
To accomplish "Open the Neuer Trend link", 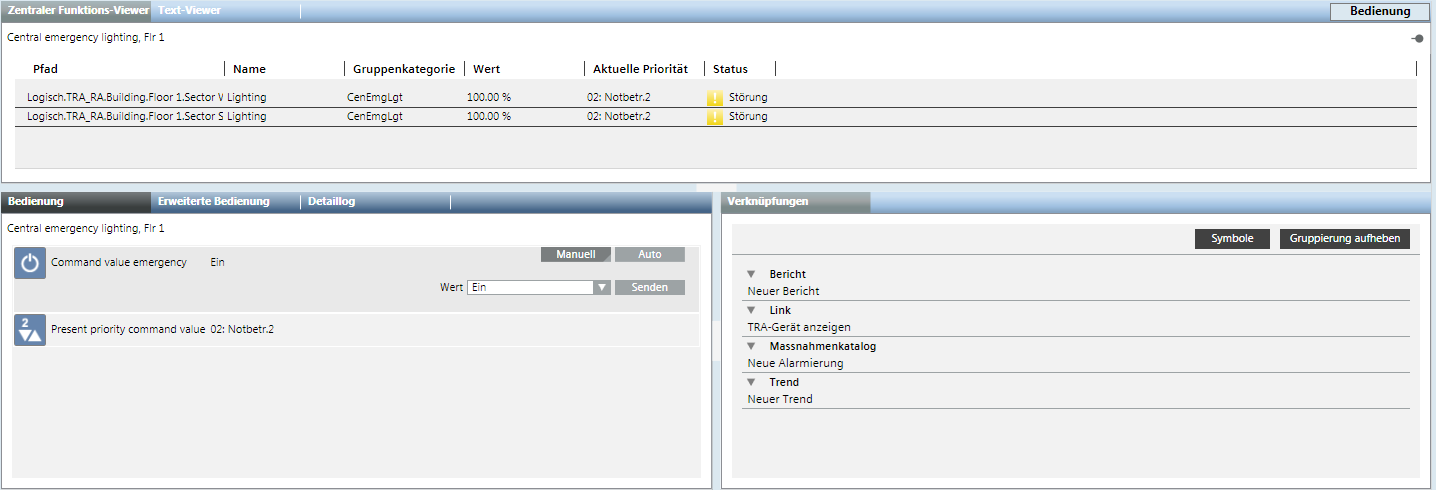I will coord(780,399).
